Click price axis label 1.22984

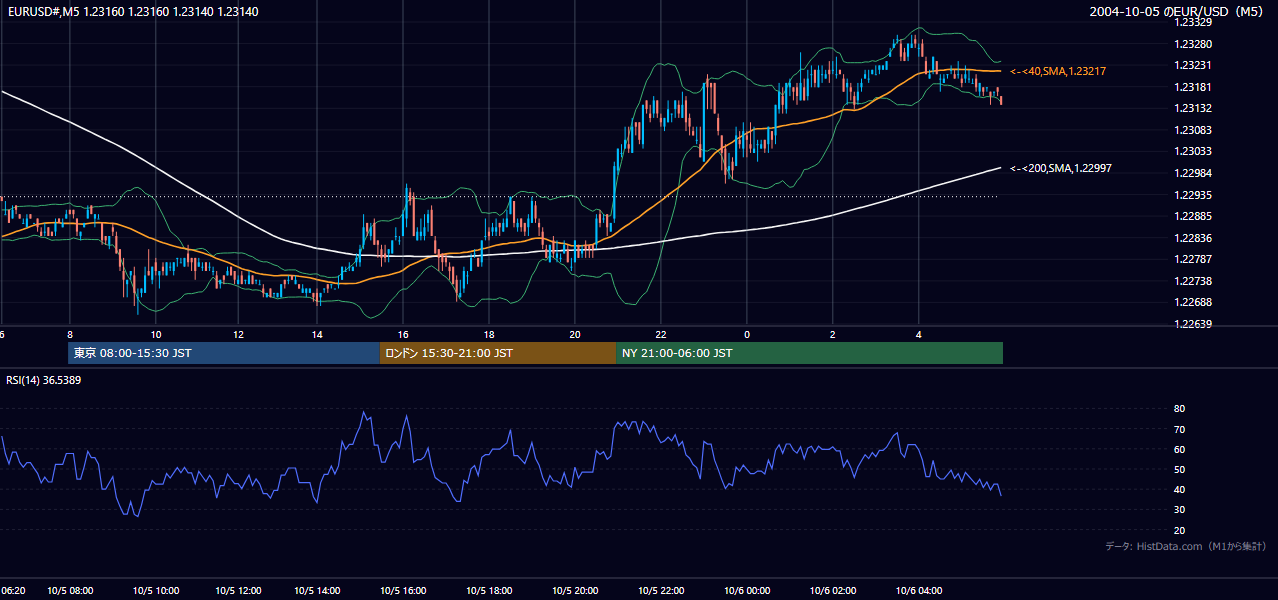click(x=1192, y=173)
